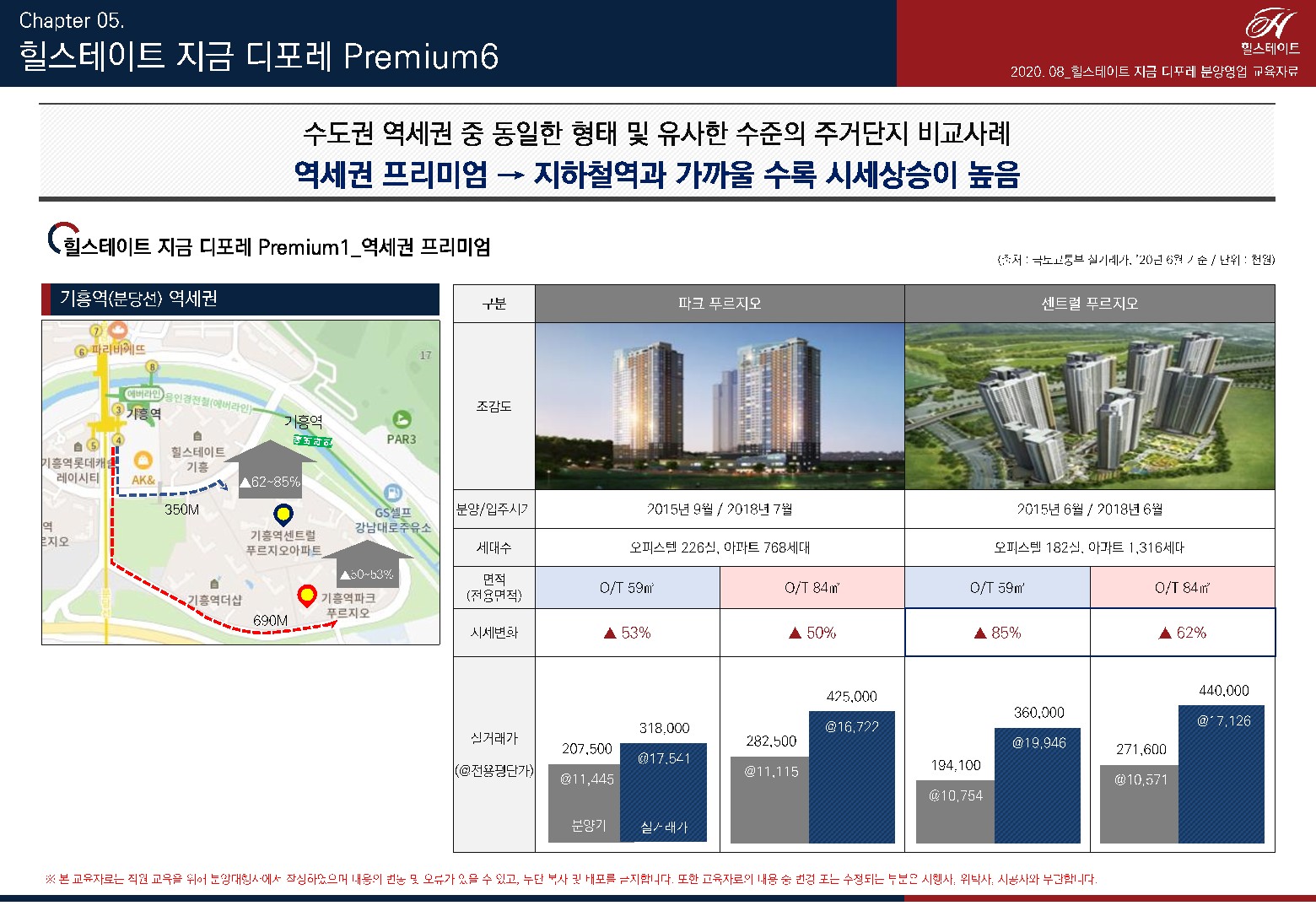Click the blue bar labeled @19,946
Image resolution: width=1316 pixels, height=911 pixels.
[x=1038, y=785]
